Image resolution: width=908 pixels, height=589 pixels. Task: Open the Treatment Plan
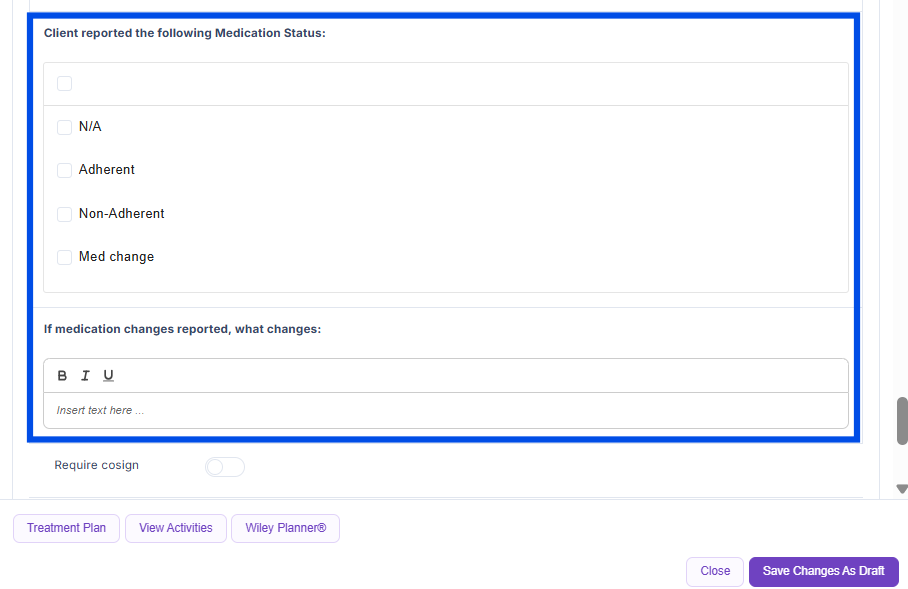click(x=66, y=528)
